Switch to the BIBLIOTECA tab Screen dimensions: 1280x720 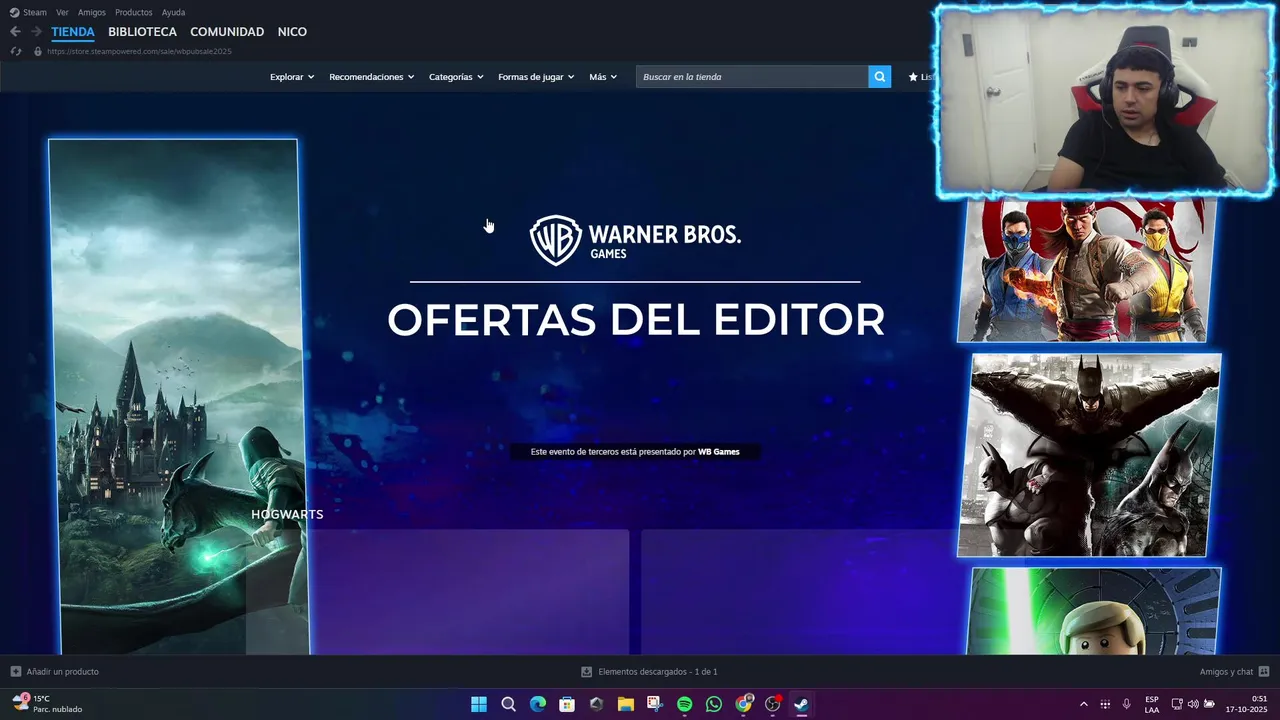point(142,32)
